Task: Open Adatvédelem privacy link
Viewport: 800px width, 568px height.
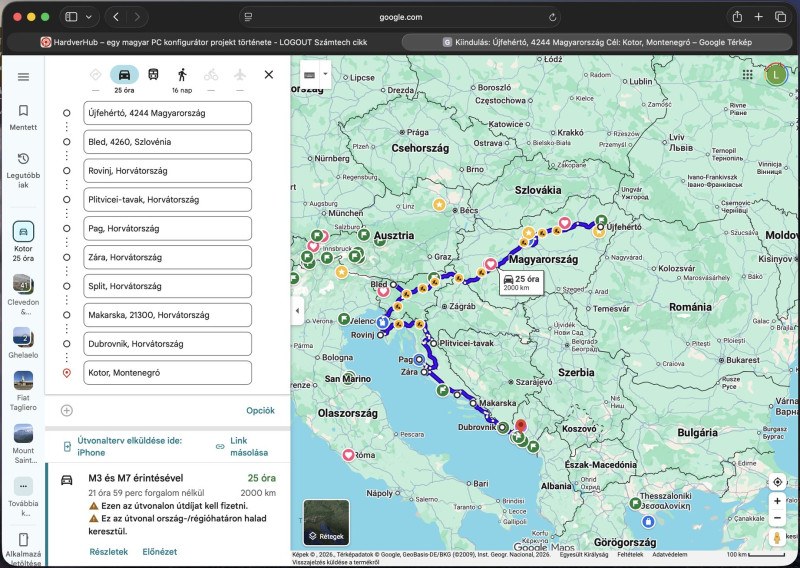Action: [x=669, y=554]
